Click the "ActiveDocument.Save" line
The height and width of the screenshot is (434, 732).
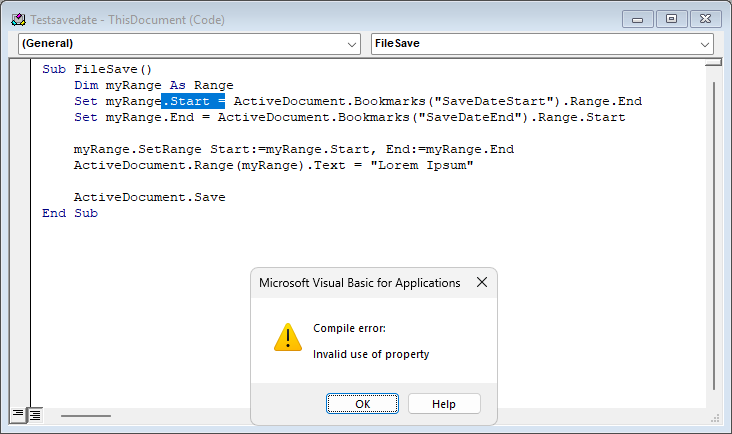149,197
